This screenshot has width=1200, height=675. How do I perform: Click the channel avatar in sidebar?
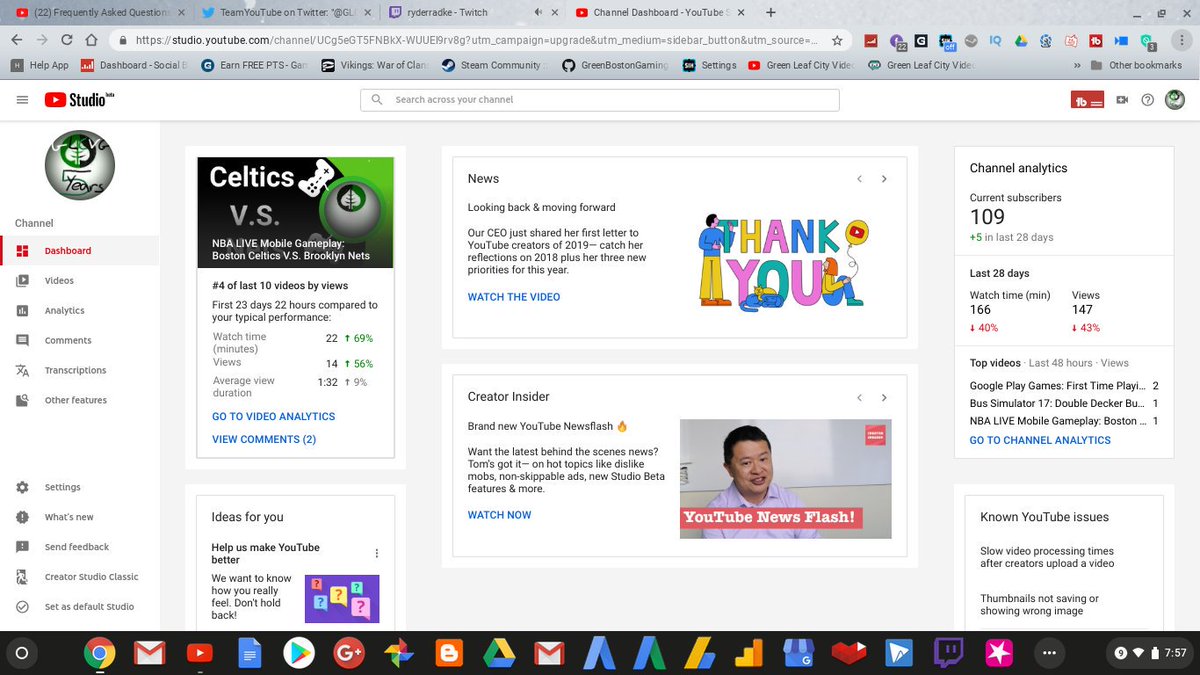tap(80, 165)
